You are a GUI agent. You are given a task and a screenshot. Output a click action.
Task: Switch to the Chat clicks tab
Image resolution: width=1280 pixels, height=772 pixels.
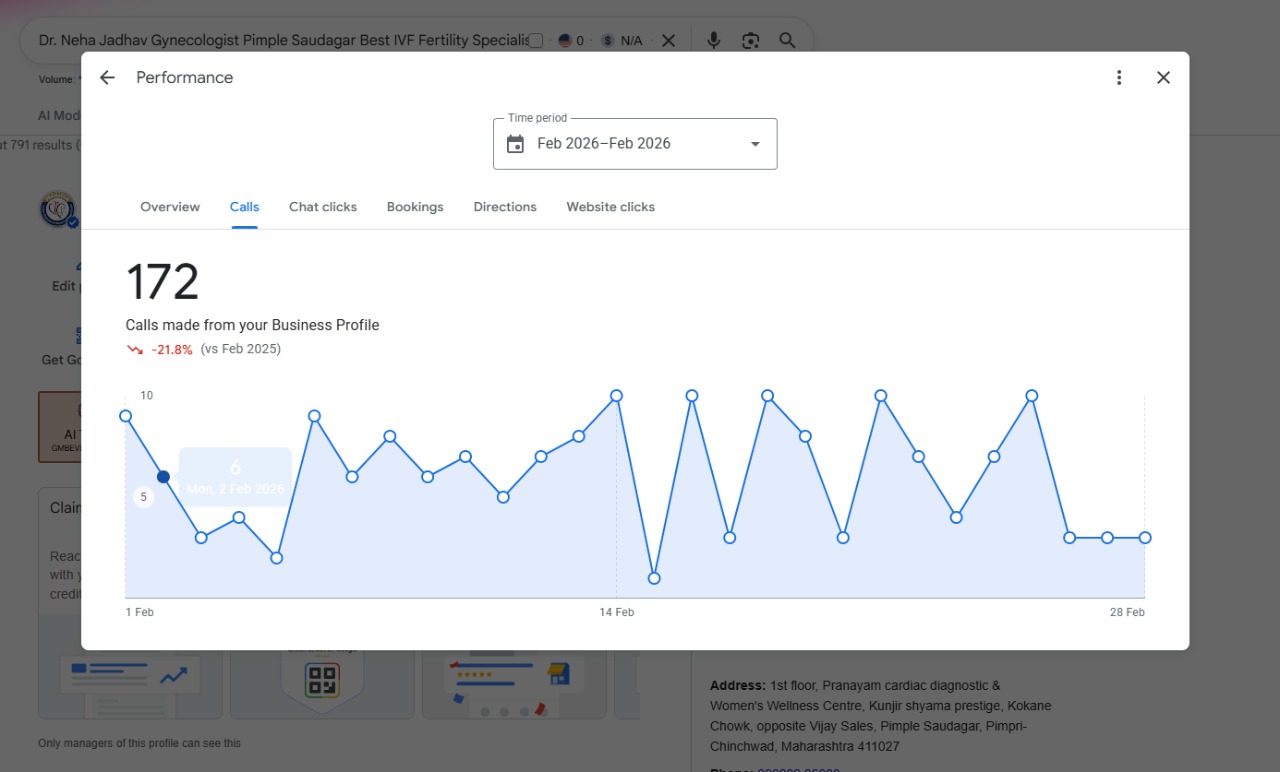[323, 207]
